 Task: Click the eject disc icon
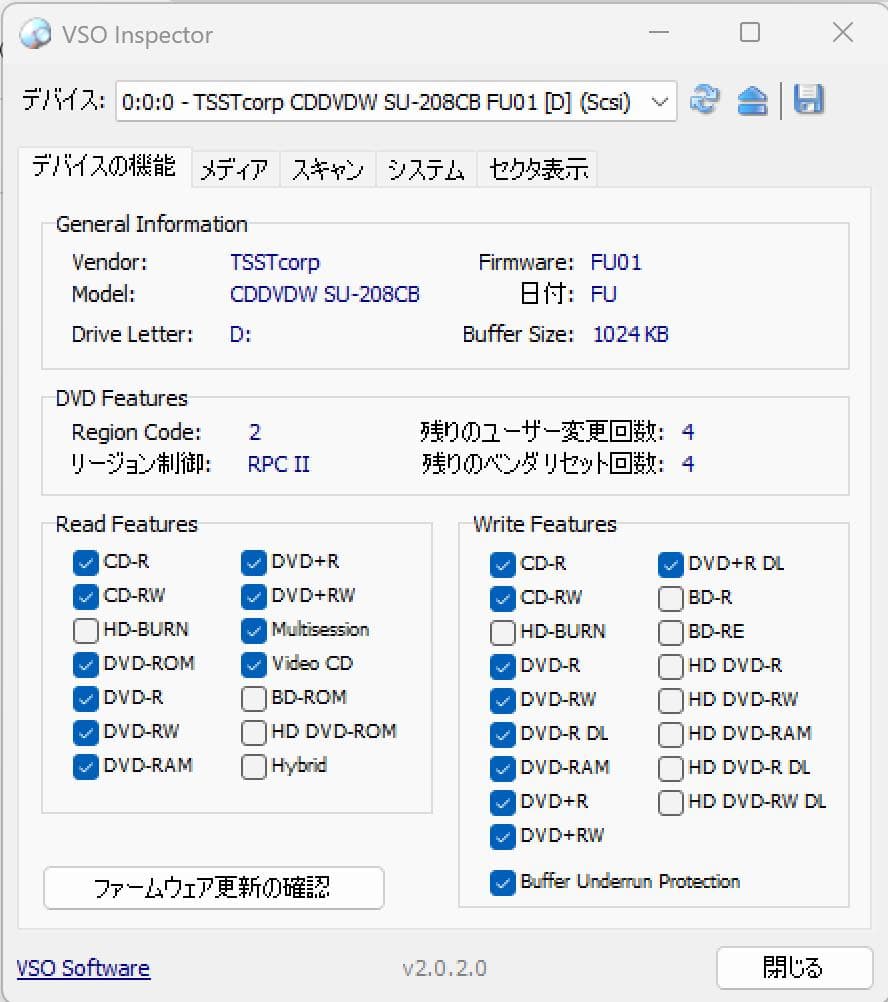(751, 100)
